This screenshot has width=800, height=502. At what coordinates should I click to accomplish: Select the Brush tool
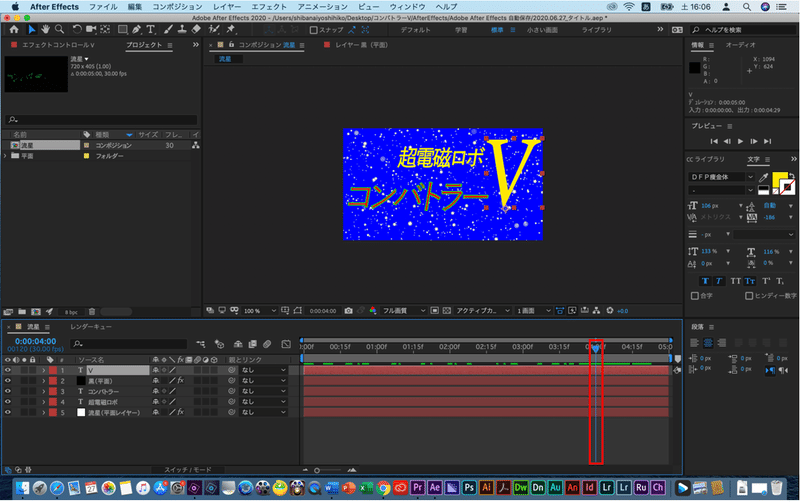tap(168, 30)
